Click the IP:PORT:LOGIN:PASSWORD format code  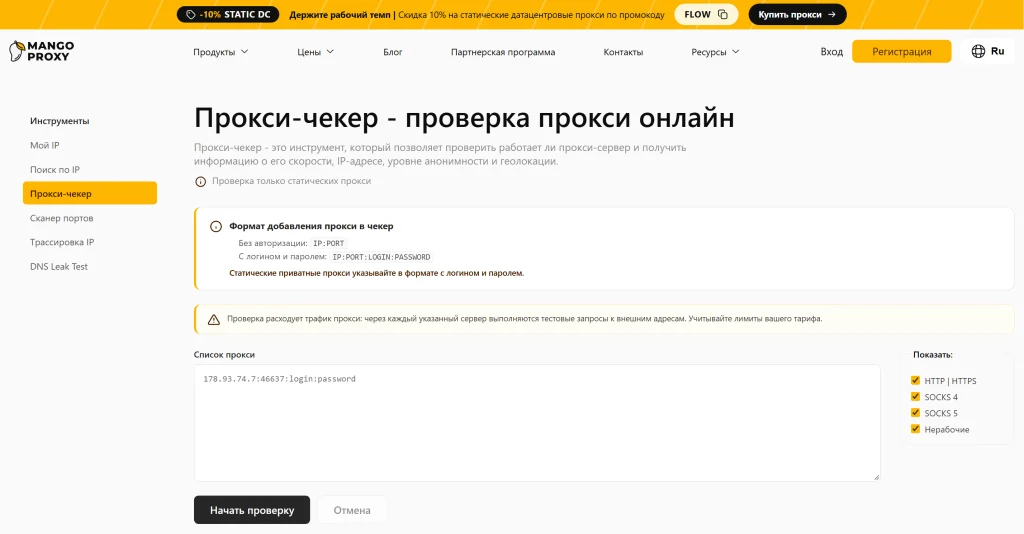[x=381, y=257]
